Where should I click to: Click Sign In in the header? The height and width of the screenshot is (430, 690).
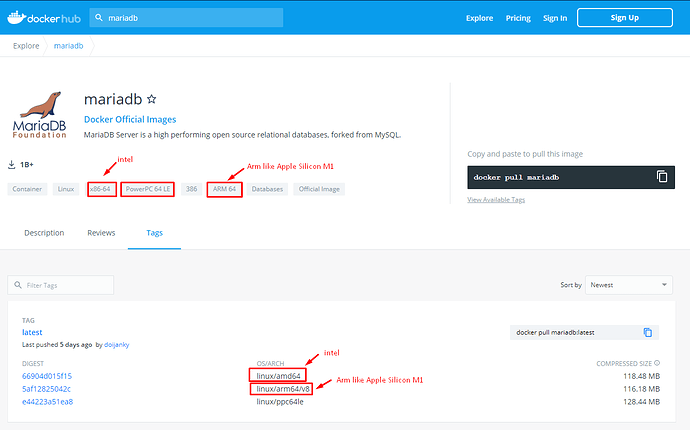(x=555, y=18)
